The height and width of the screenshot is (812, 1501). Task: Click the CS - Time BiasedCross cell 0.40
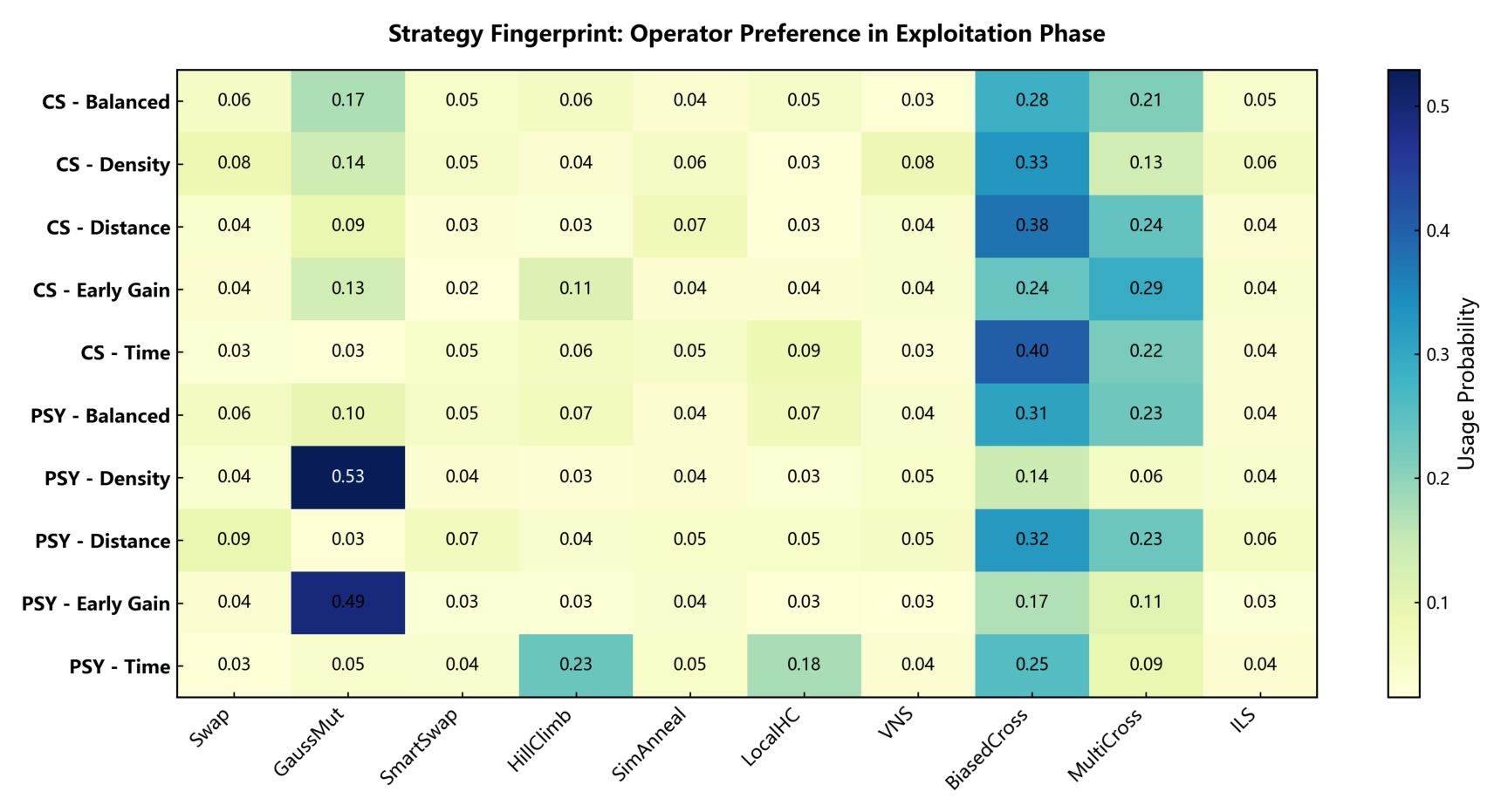1032,351
